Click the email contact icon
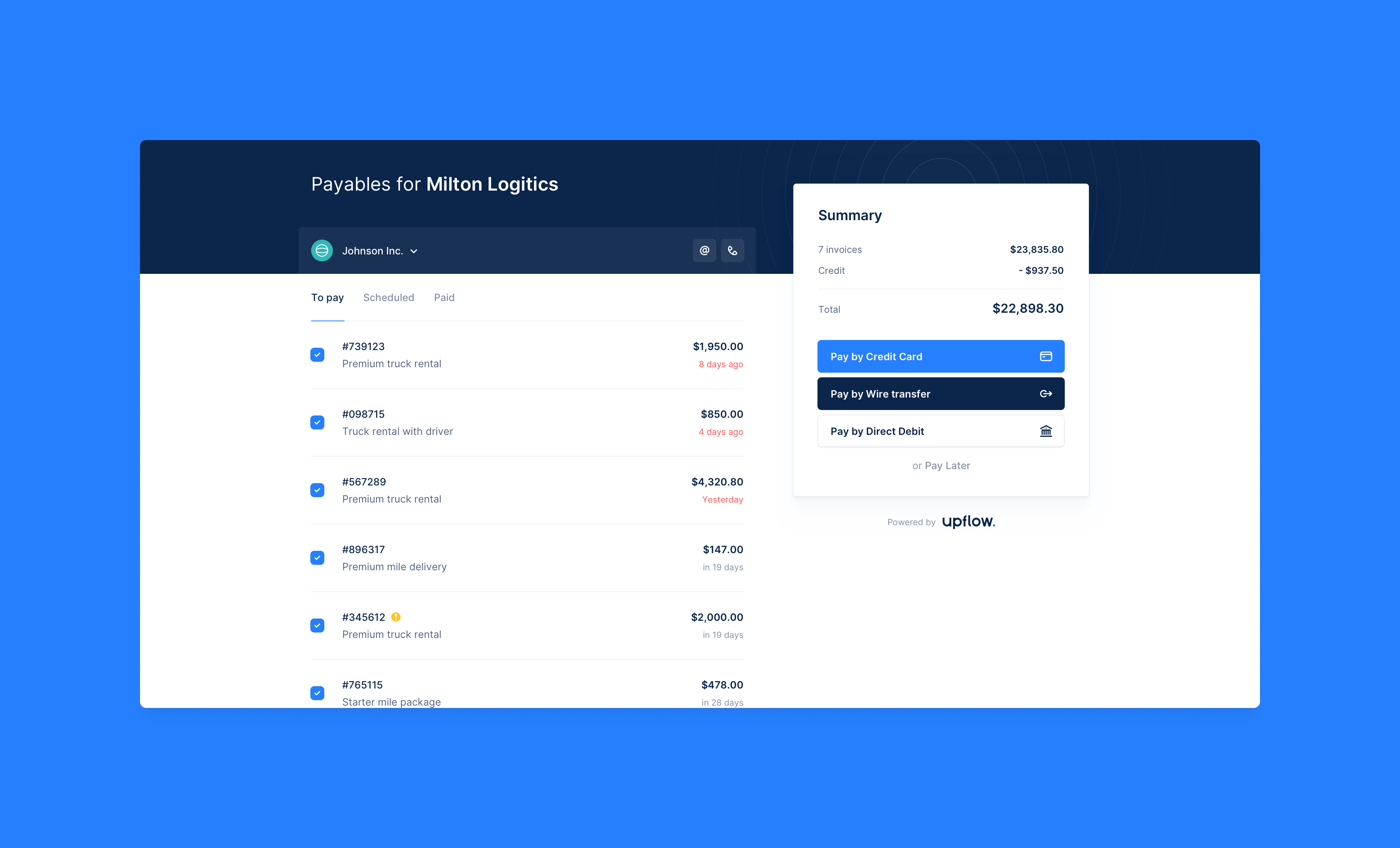 coord(705,250)
